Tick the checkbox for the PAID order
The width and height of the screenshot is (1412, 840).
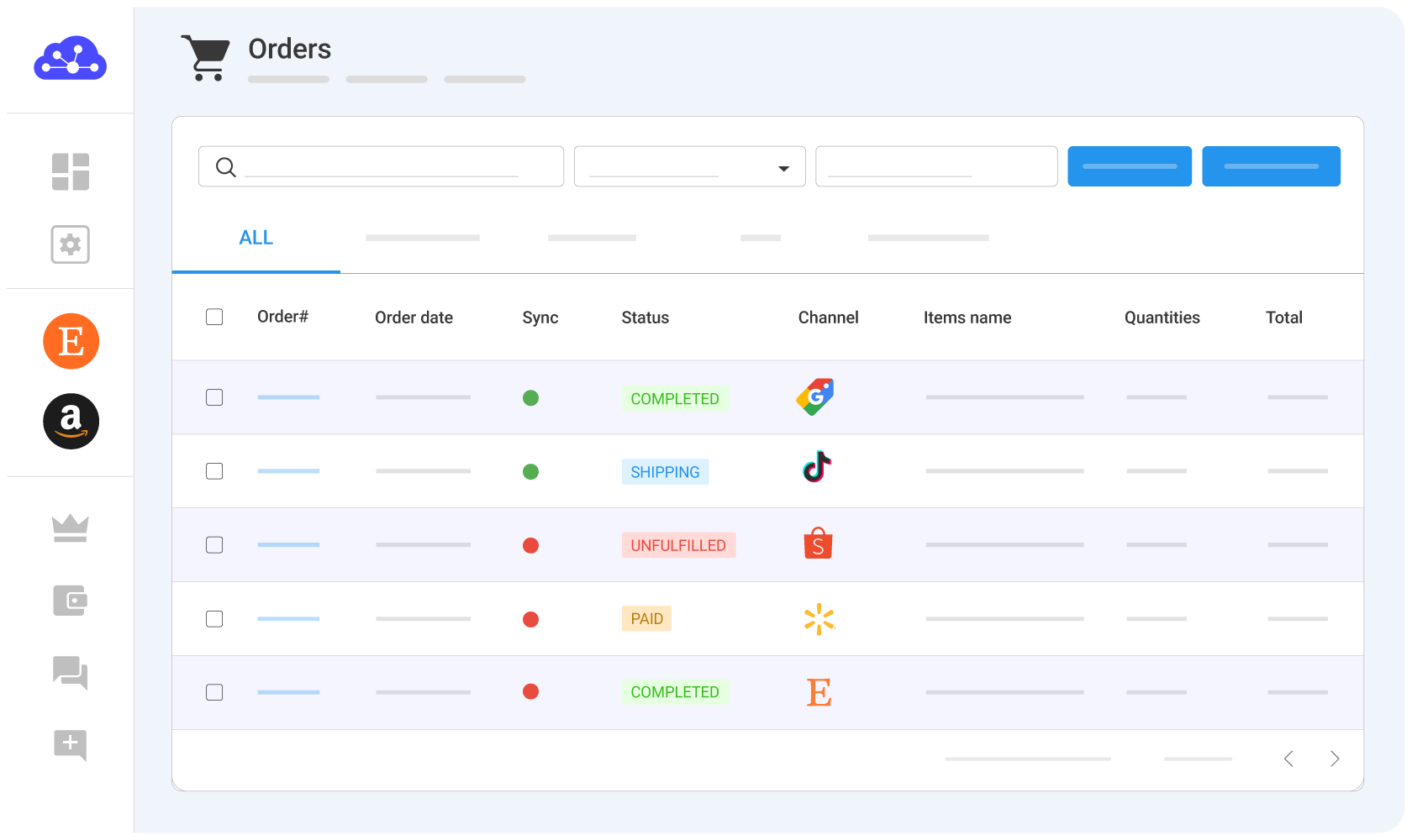214,619
